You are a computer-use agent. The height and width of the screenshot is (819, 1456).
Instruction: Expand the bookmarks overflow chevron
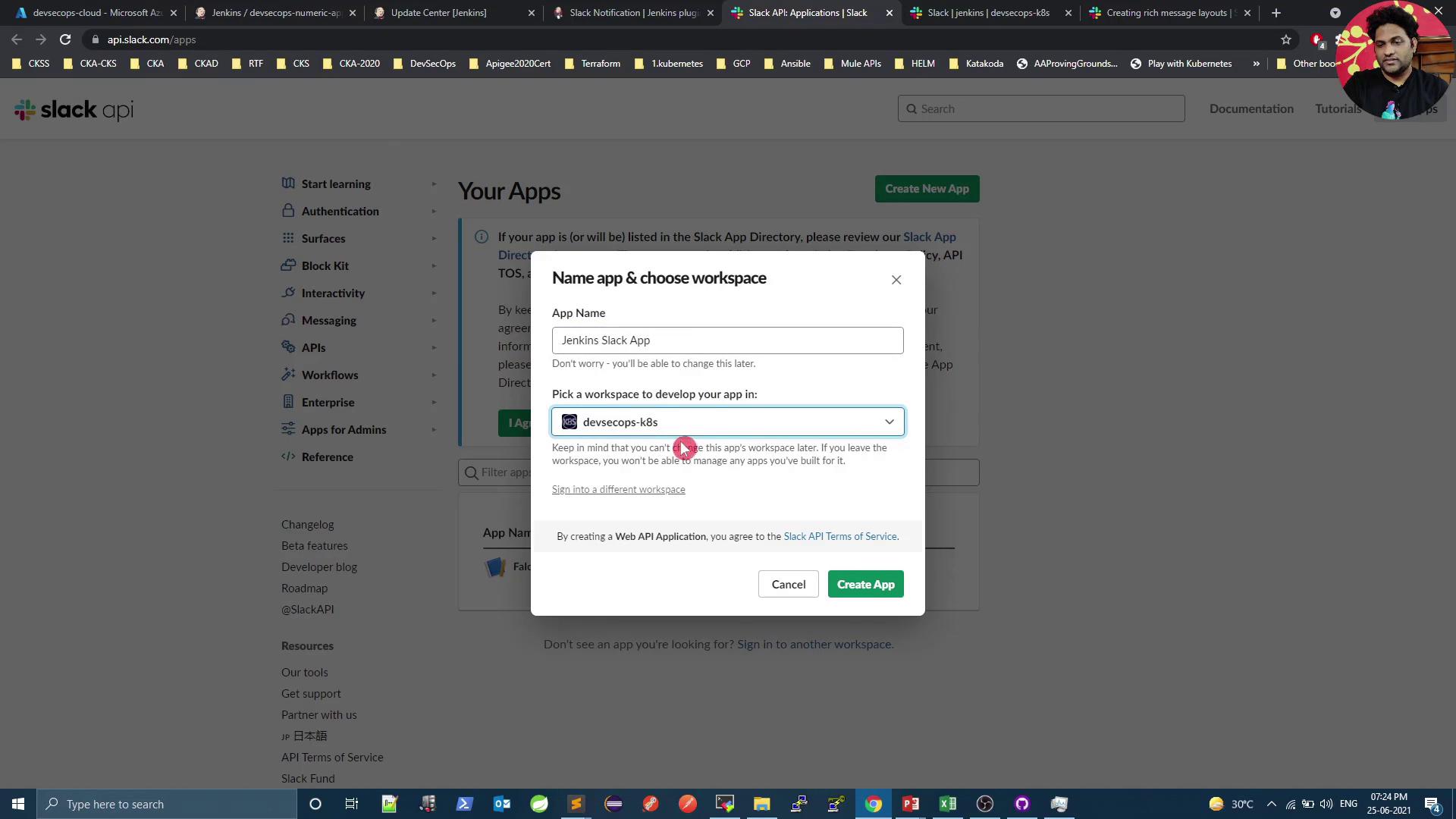(x=1257, y=64)
